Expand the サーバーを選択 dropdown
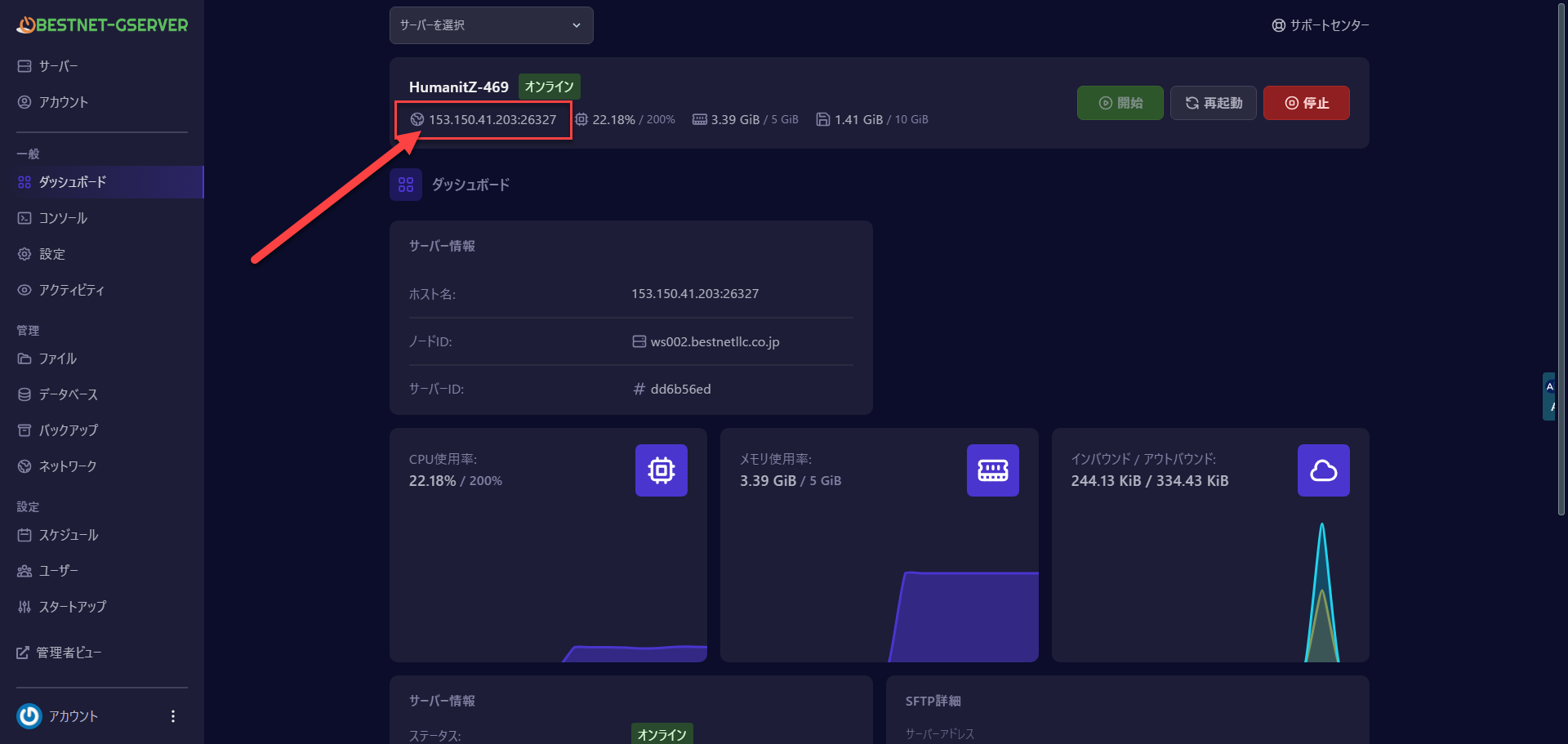The image size is (1568, 744). [x=492, y=25]
